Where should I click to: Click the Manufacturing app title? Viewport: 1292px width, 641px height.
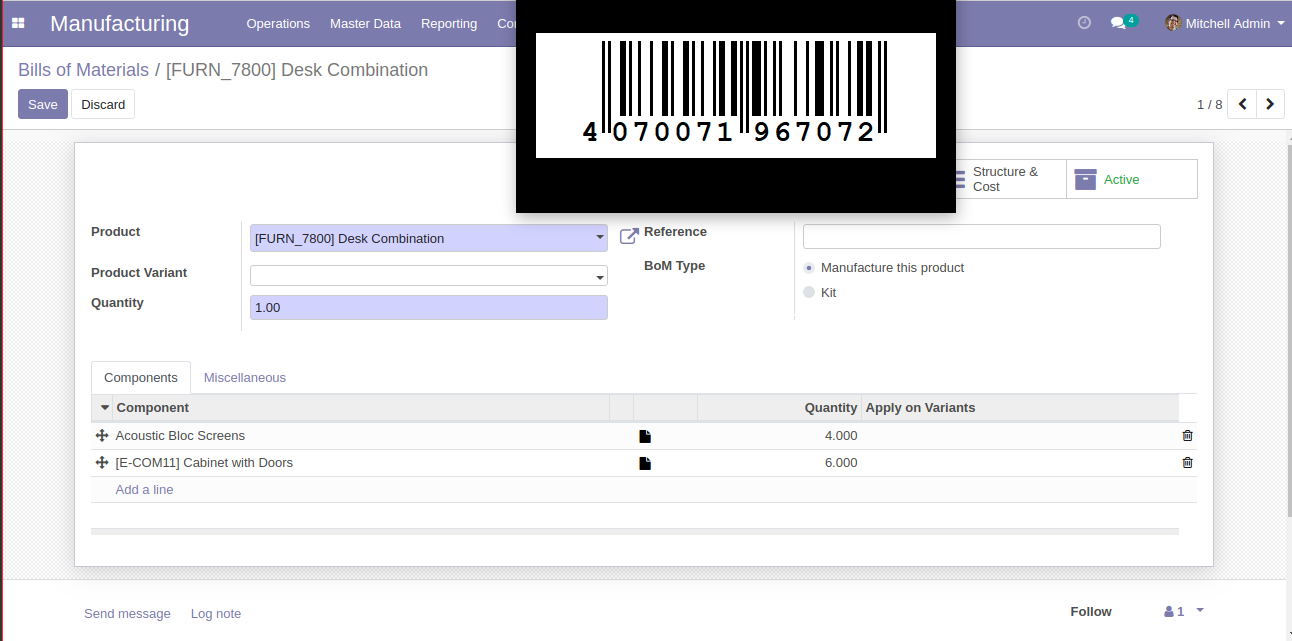pyautogui.click(x=120, y=23)
